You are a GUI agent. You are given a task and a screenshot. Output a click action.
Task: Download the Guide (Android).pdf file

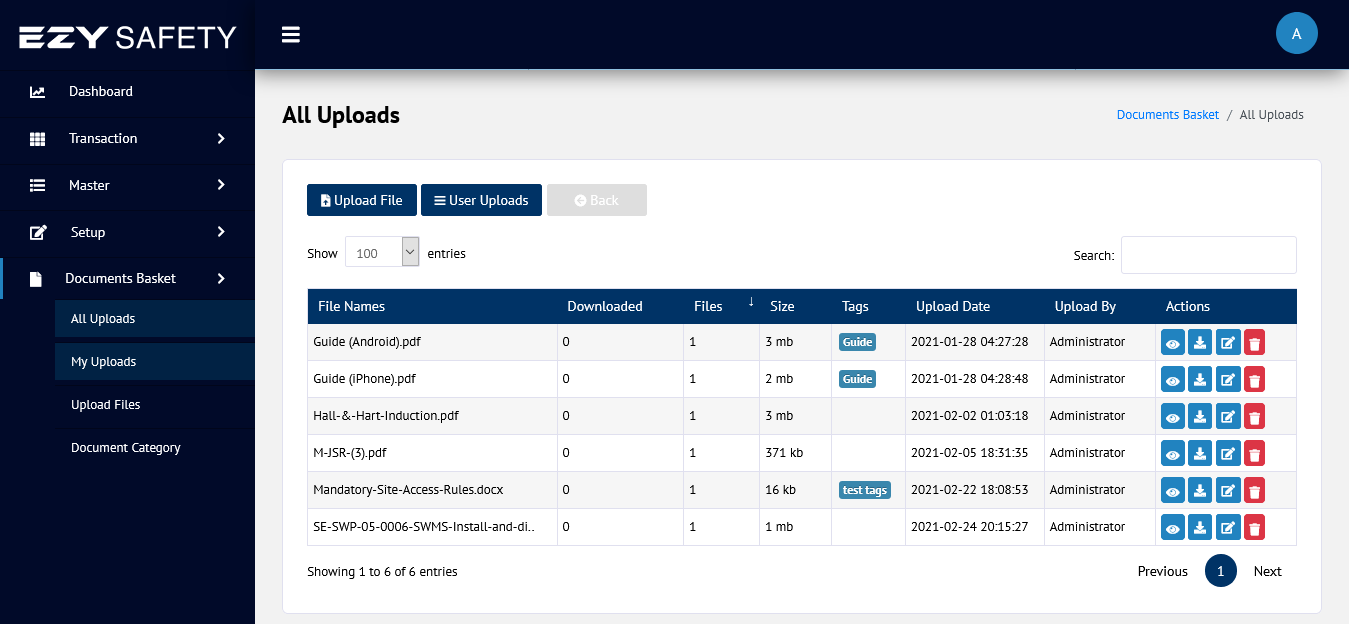1200,343
